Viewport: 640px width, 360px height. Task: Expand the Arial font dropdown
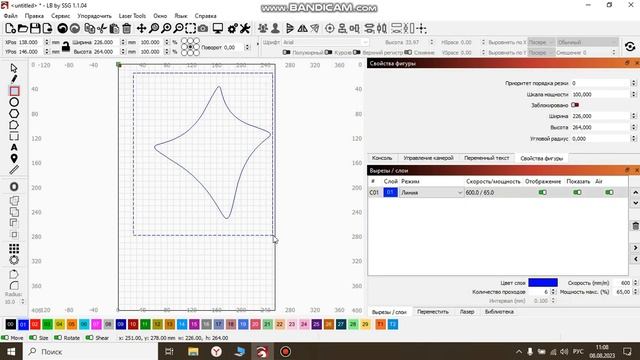[x=325, y=42]
